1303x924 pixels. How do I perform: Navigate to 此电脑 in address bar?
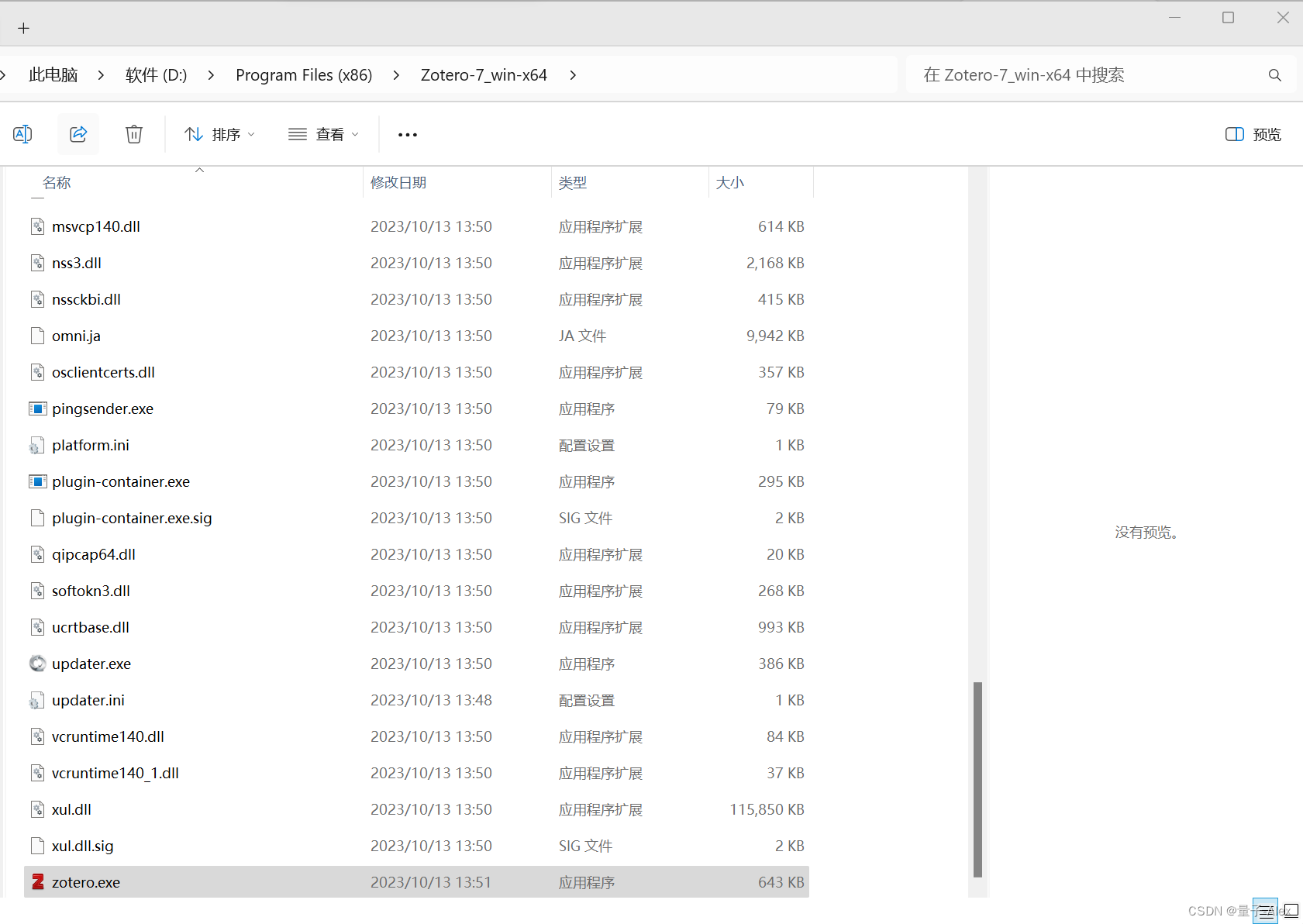53,75
